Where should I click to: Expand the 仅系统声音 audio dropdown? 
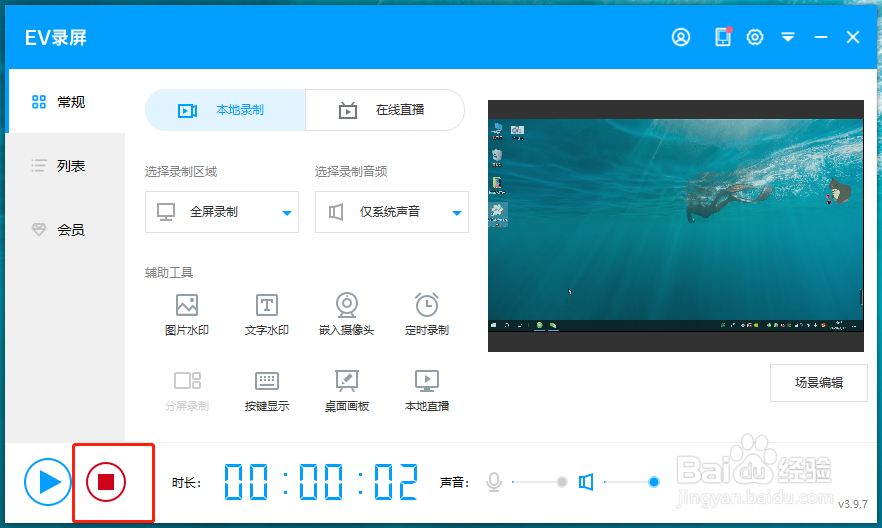(392, 212)
